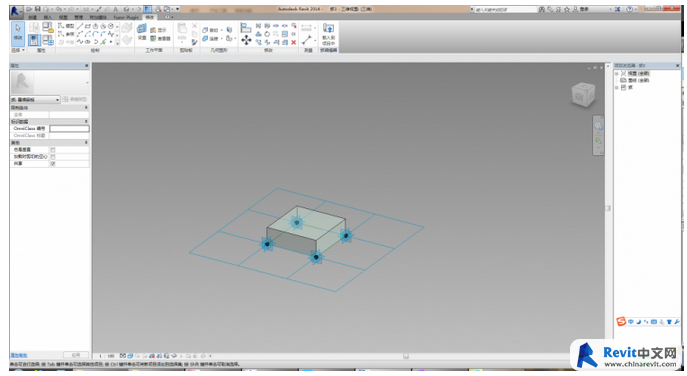Close the Project Browser panel
Image resolution: width=687 pixels, height=376 pixels.
click(677, 66)
